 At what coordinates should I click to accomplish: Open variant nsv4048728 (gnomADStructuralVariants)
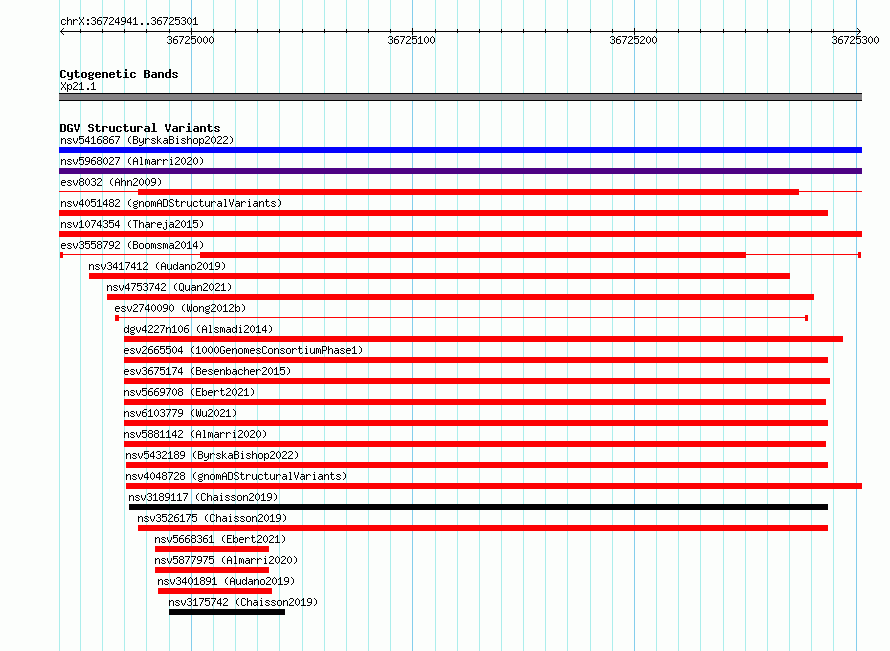[x=236, y=476]
